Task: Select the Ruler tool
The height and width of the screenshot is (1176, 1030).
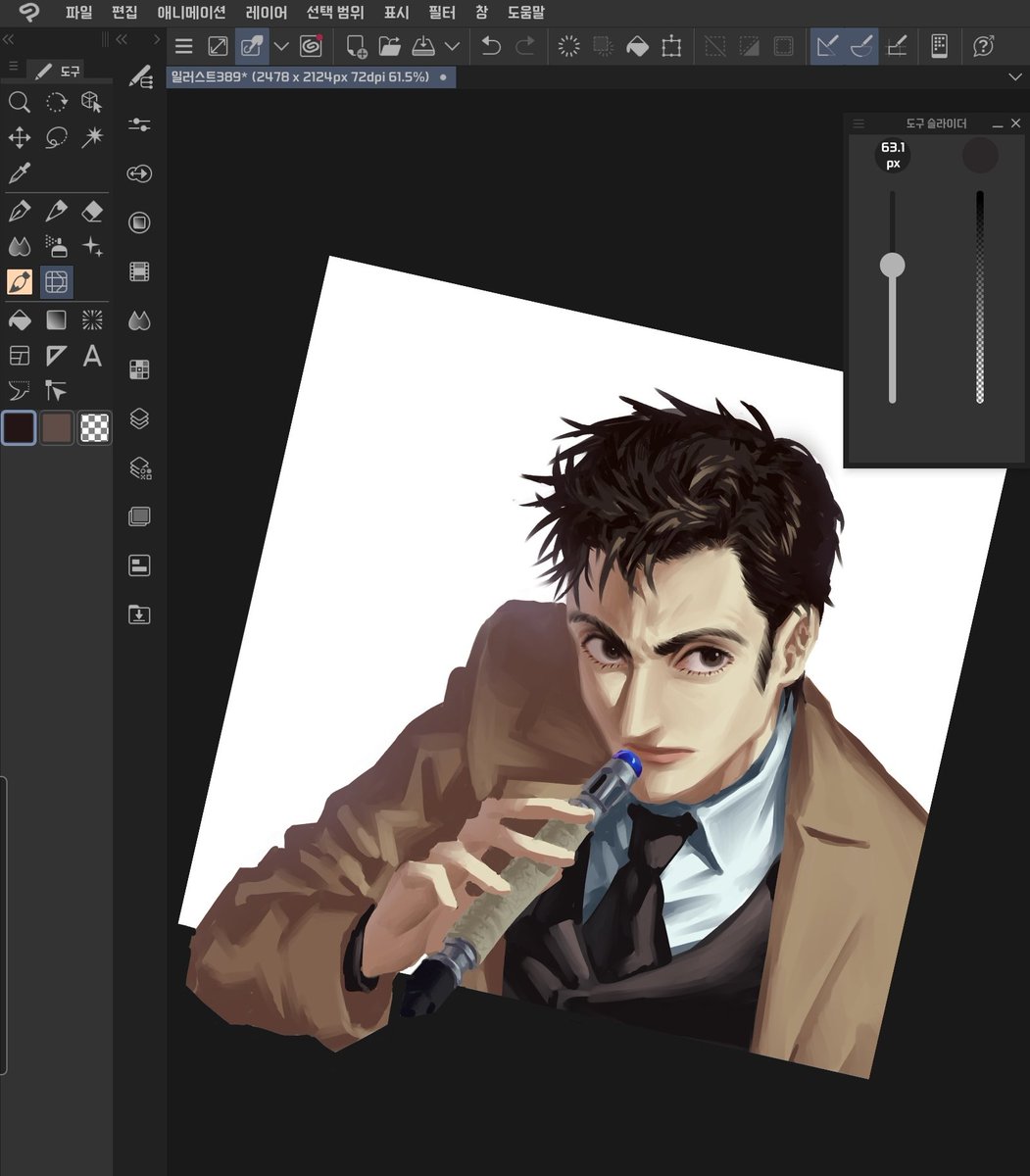Action: (56, 355)
